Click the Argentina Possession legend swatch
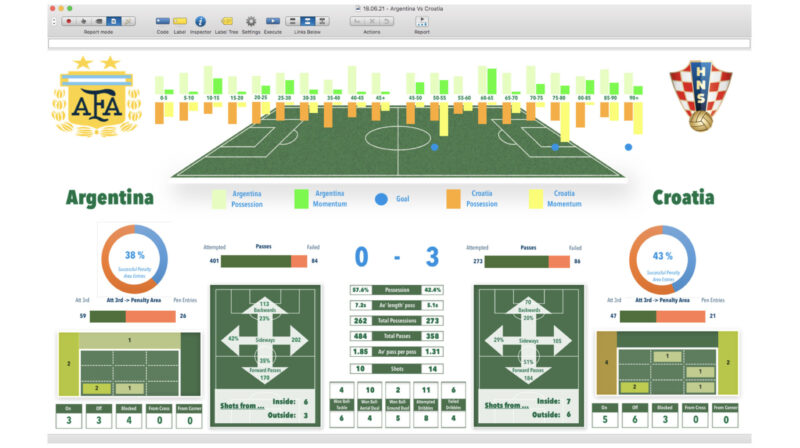This screenshot has width=800, height=448. 219,199
